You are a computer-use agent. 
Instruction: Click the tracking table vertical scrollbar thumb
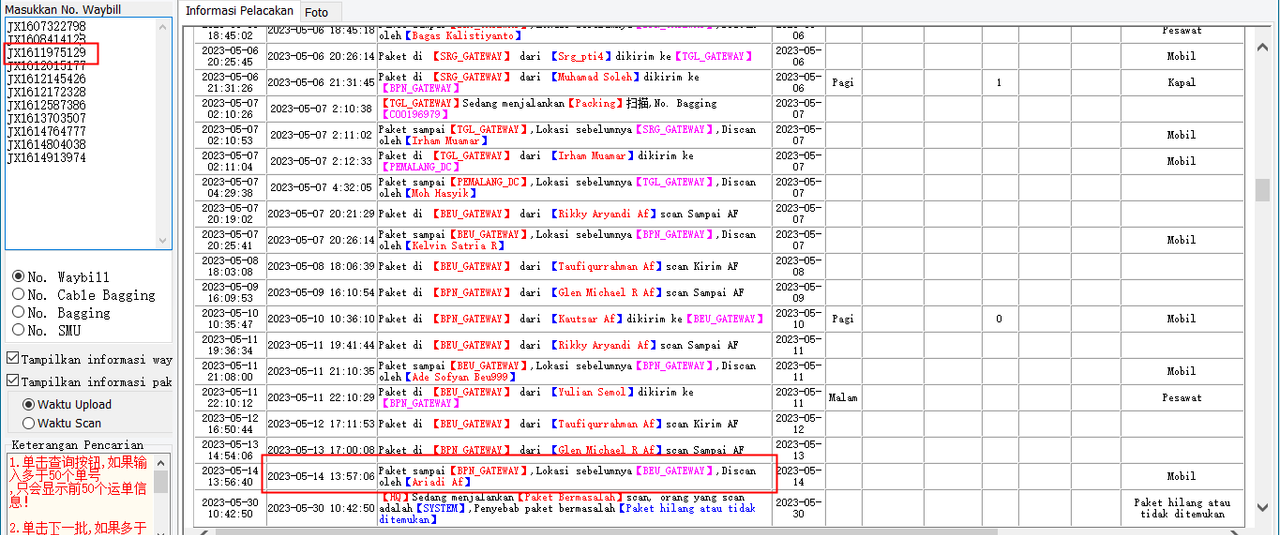(1263, 190)
